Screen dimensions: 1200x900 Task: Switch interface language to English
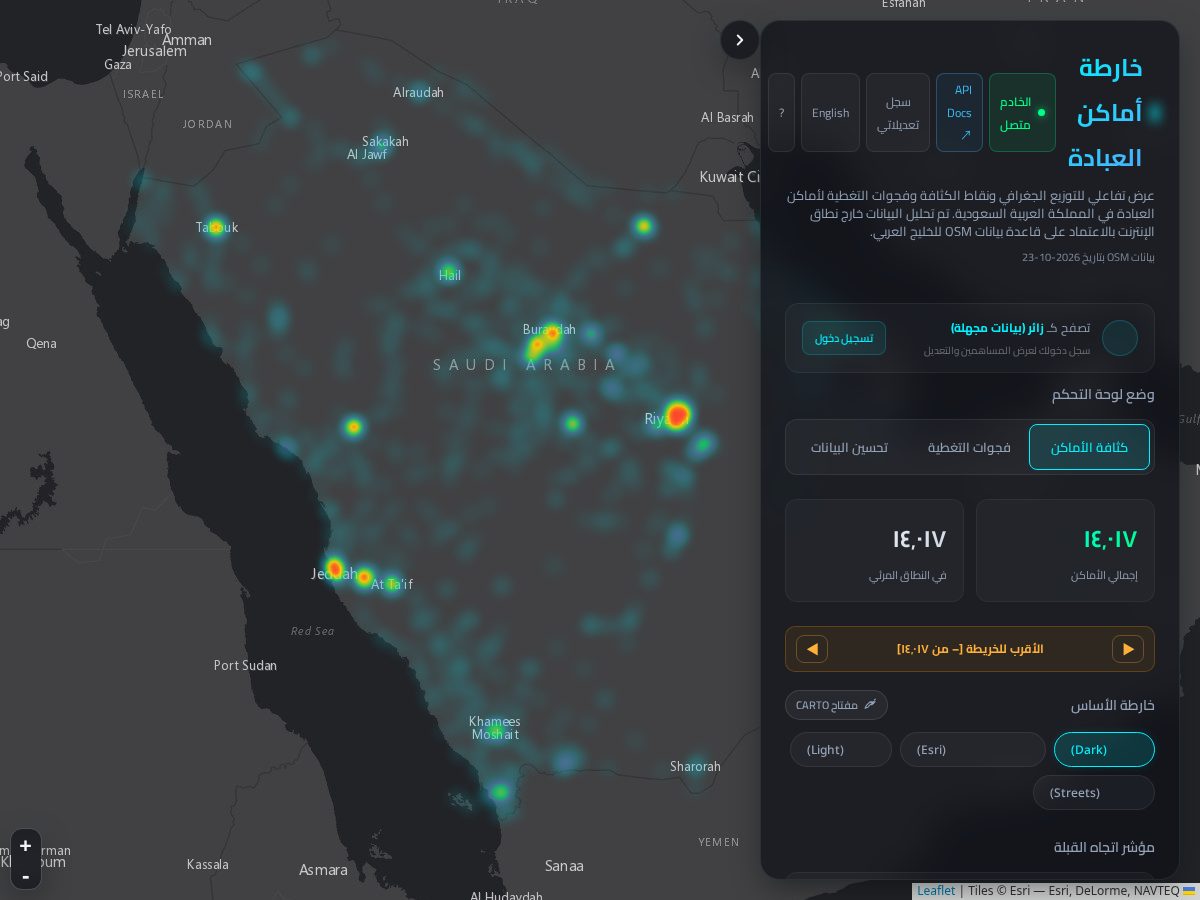tap(830, 112)
